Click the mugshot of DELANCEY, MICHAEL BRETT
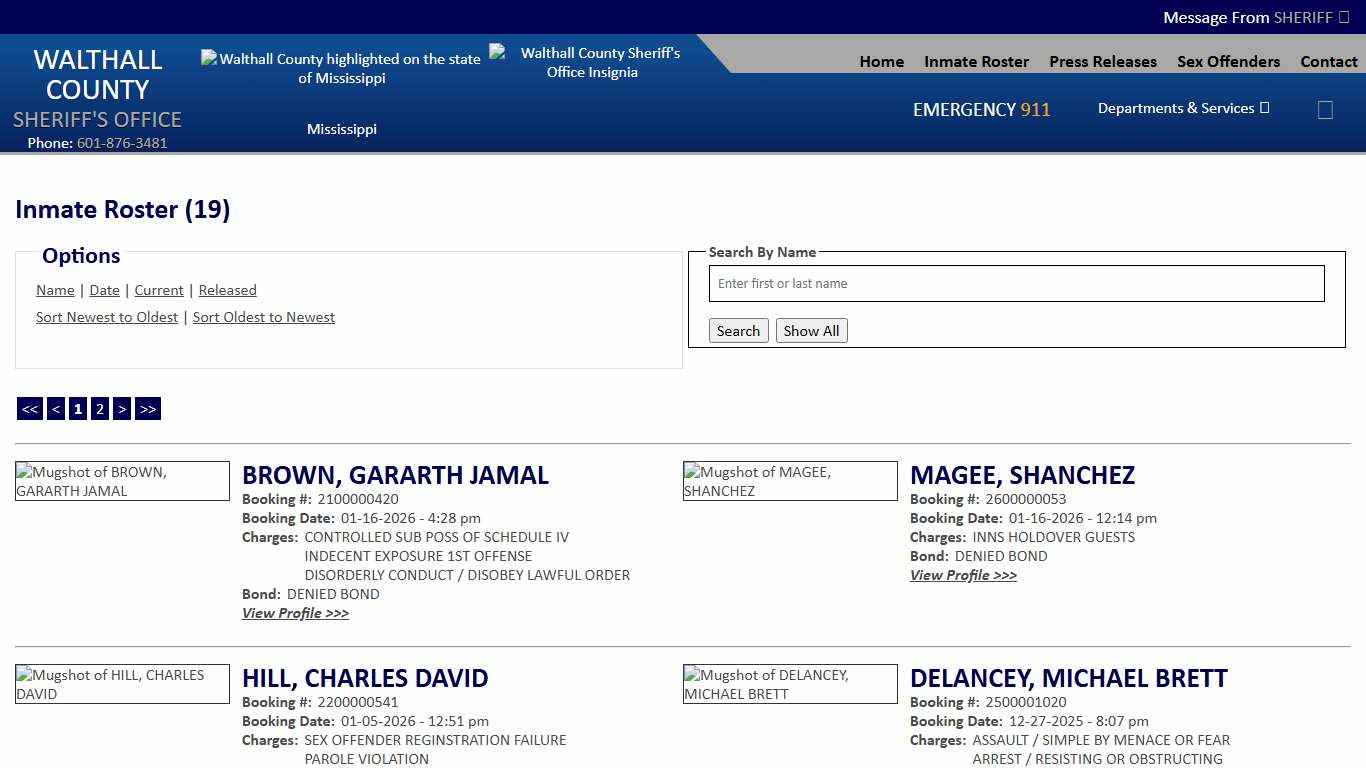 coord(790,684)
